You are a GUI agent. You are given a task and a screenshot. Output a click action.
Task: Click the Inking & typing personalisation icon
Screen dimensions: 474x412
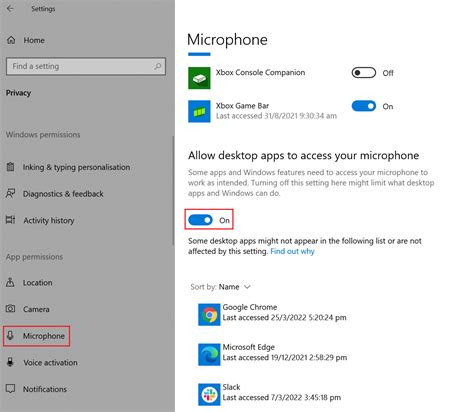11,167
